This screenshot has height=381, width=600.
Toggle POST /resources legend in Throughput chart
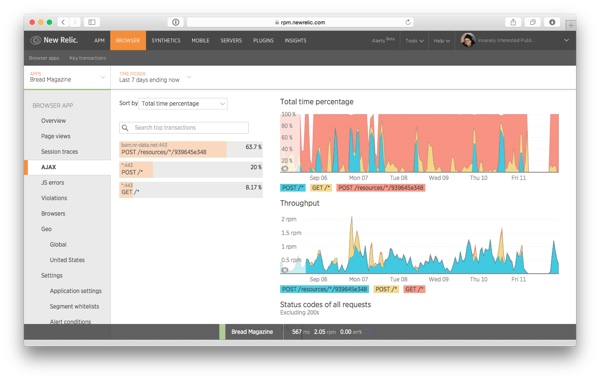pyautogui.click(x=324, y=289)
